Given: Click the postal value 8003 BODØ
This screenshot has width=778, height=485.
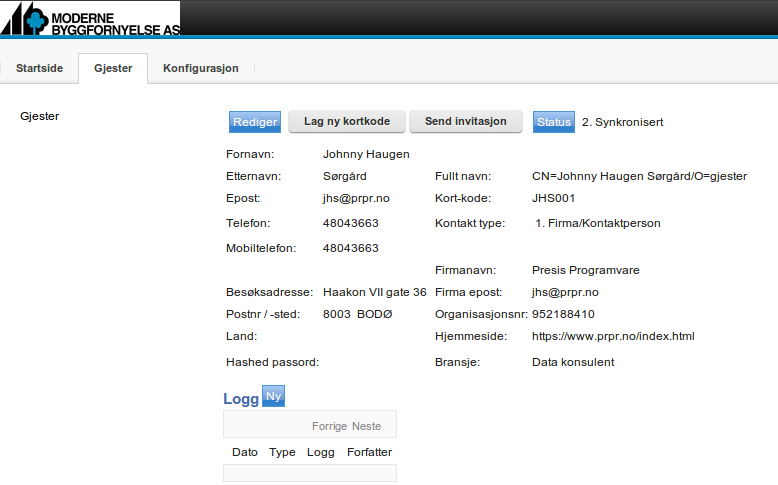Looking at the screenshot, I should [357, 314].
